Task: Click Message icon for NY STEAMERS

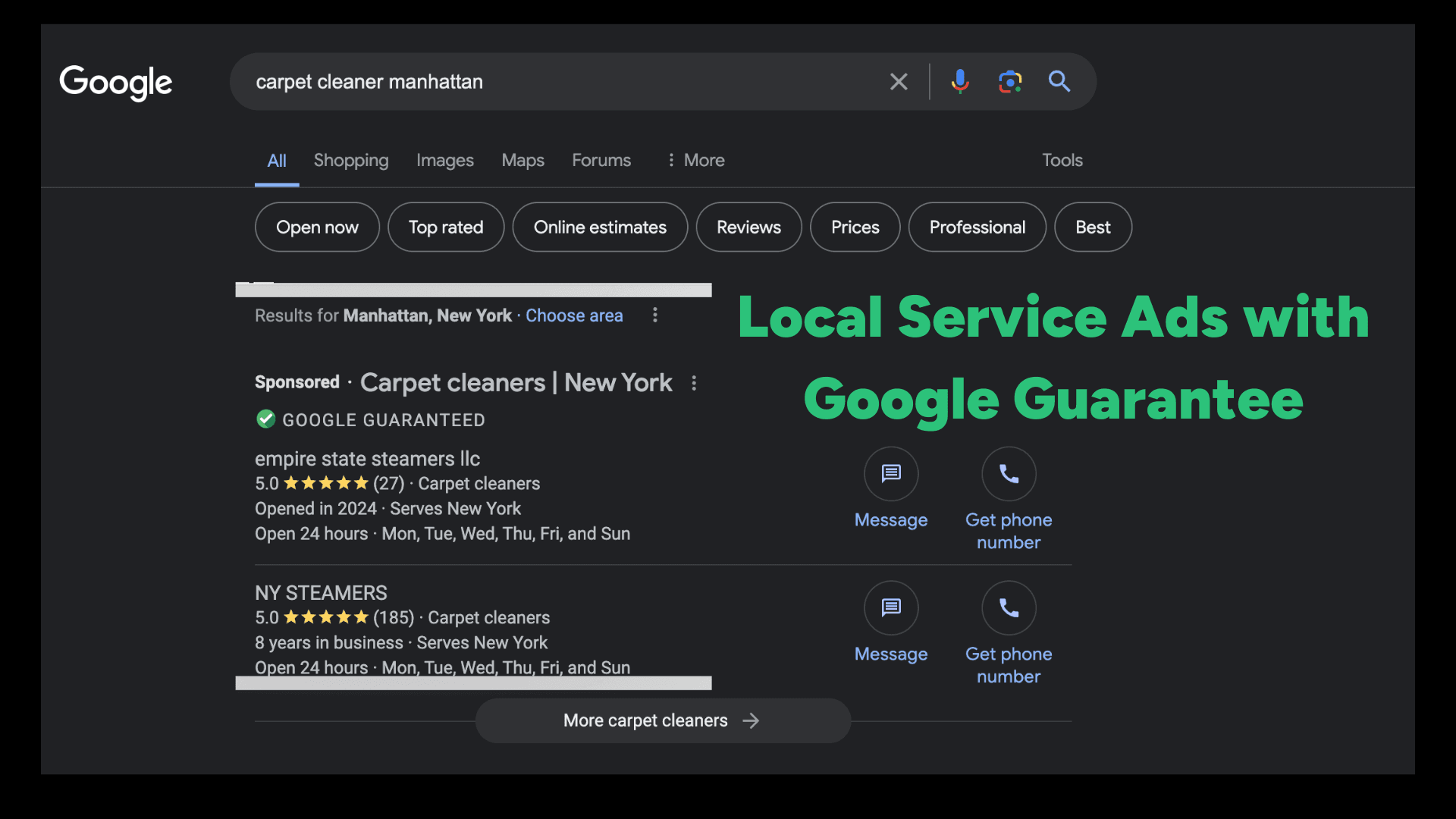Action: click(891, 608)
